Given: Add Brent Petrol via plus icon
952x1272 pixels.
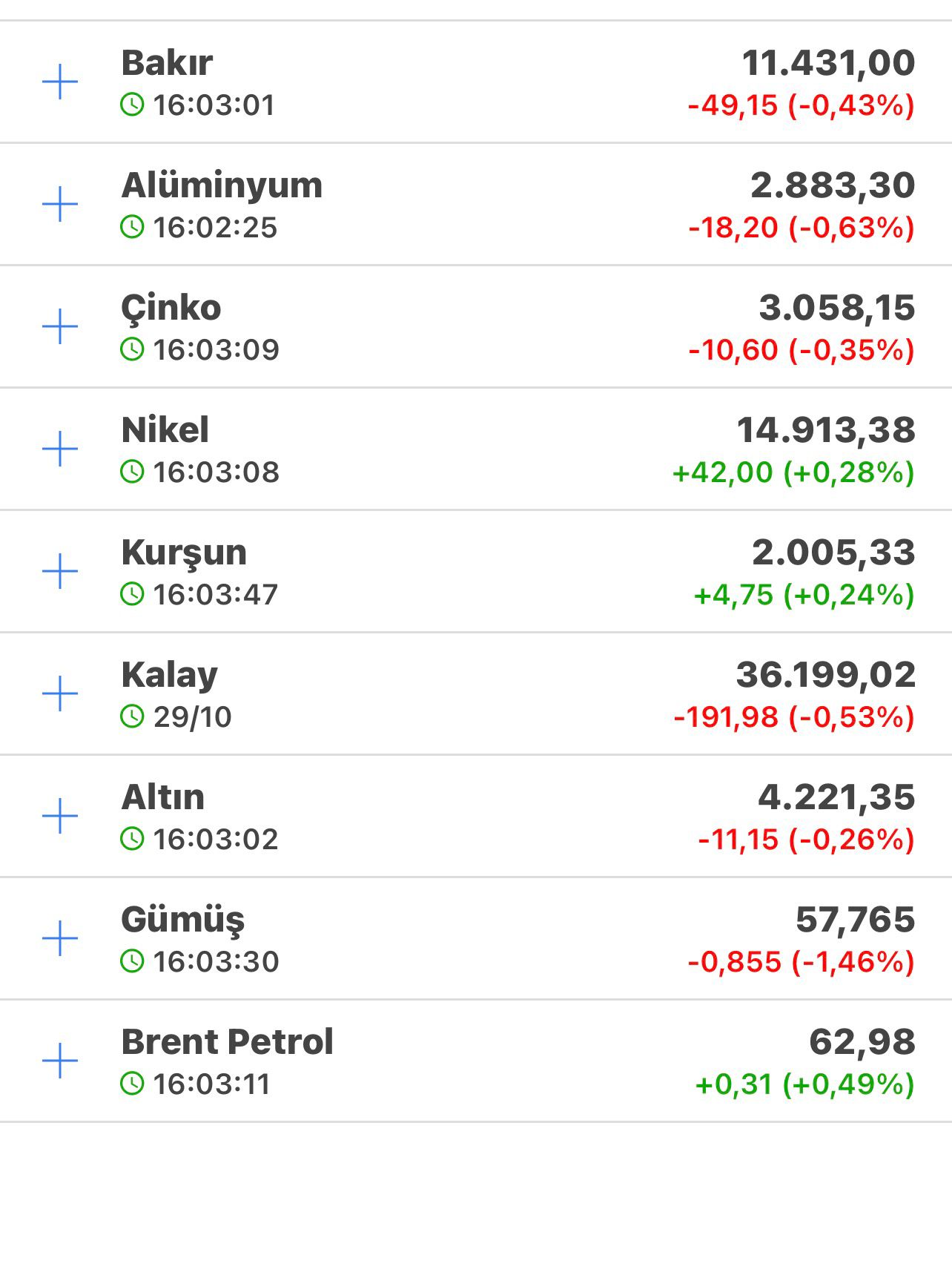Looking at the screenshot, I should (x=60, y=1061).
